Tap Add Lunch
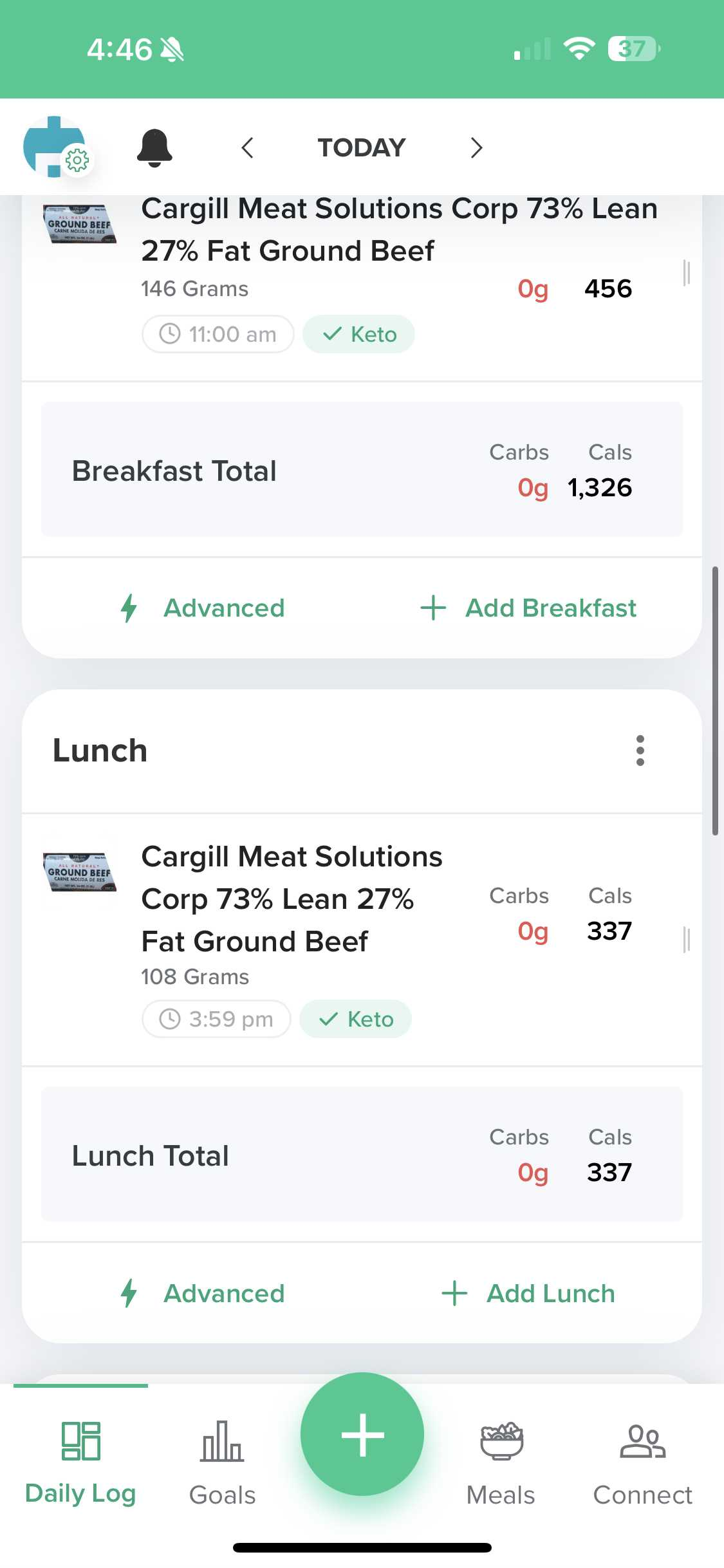 [x=529, y=1294]
